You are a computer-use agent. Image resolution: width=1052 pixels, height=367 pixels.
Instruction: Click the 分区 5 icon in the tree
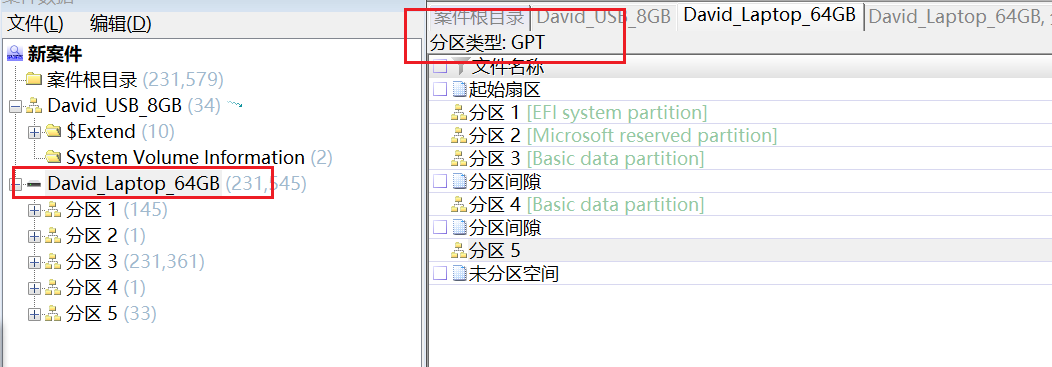pyautogui.click(x=54, y=313)
